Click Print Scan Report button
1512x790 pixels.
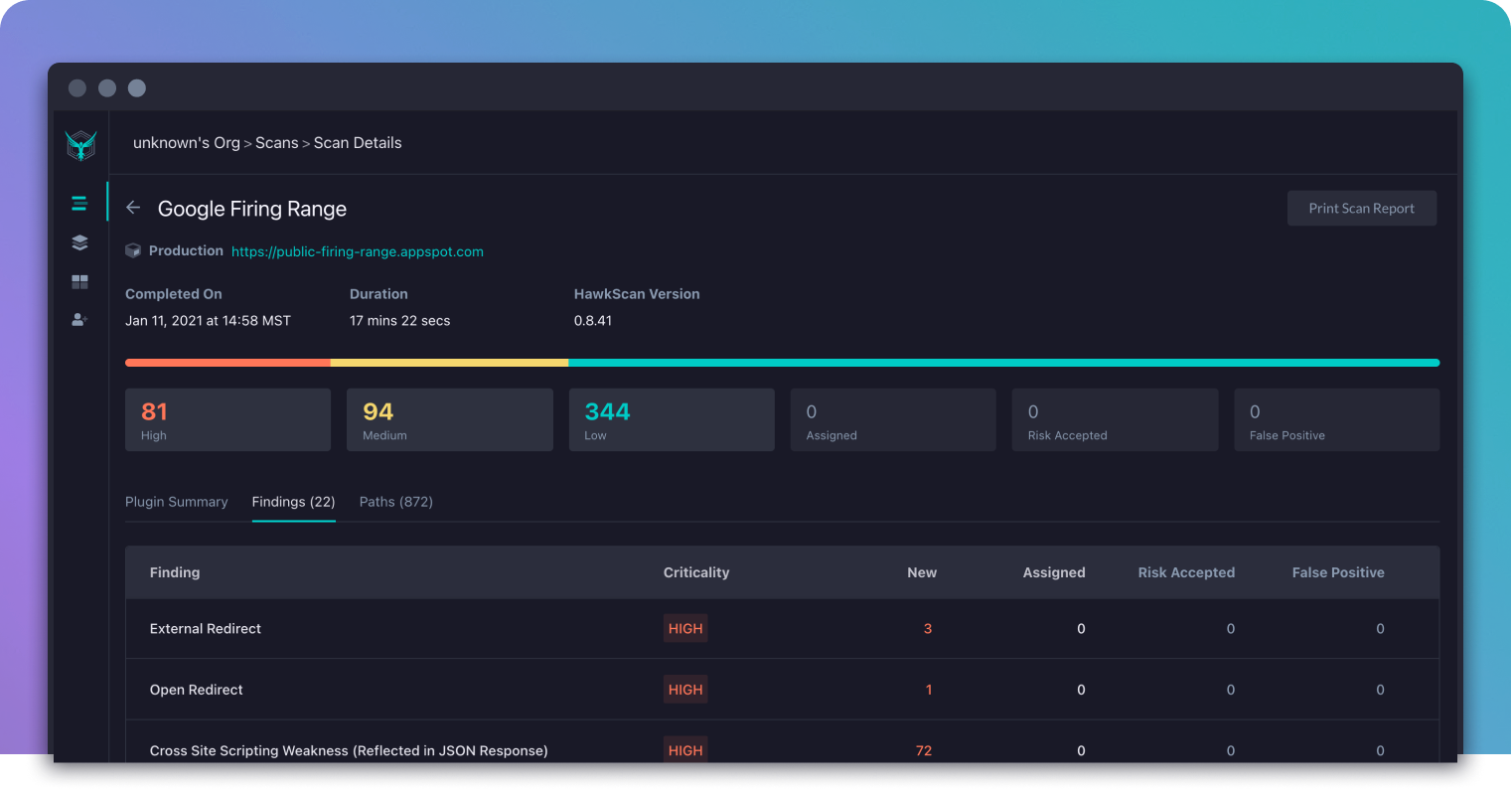[x=1361, y=209]
